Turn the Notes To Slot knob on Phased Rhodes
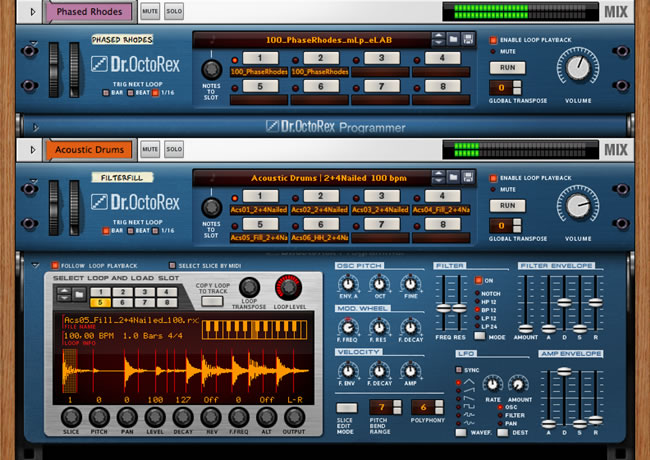Screen dimensions: 650x460 pos(211,69)
